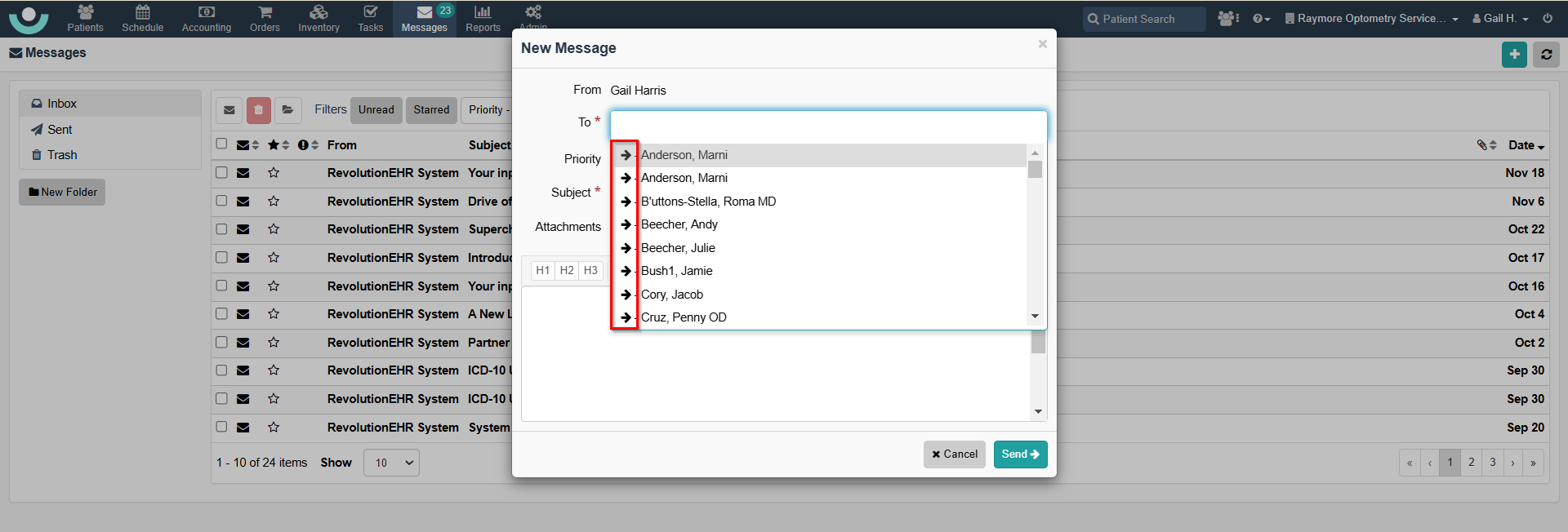
Task: Click the move to folder icon
Action: [x=287, y=110]
